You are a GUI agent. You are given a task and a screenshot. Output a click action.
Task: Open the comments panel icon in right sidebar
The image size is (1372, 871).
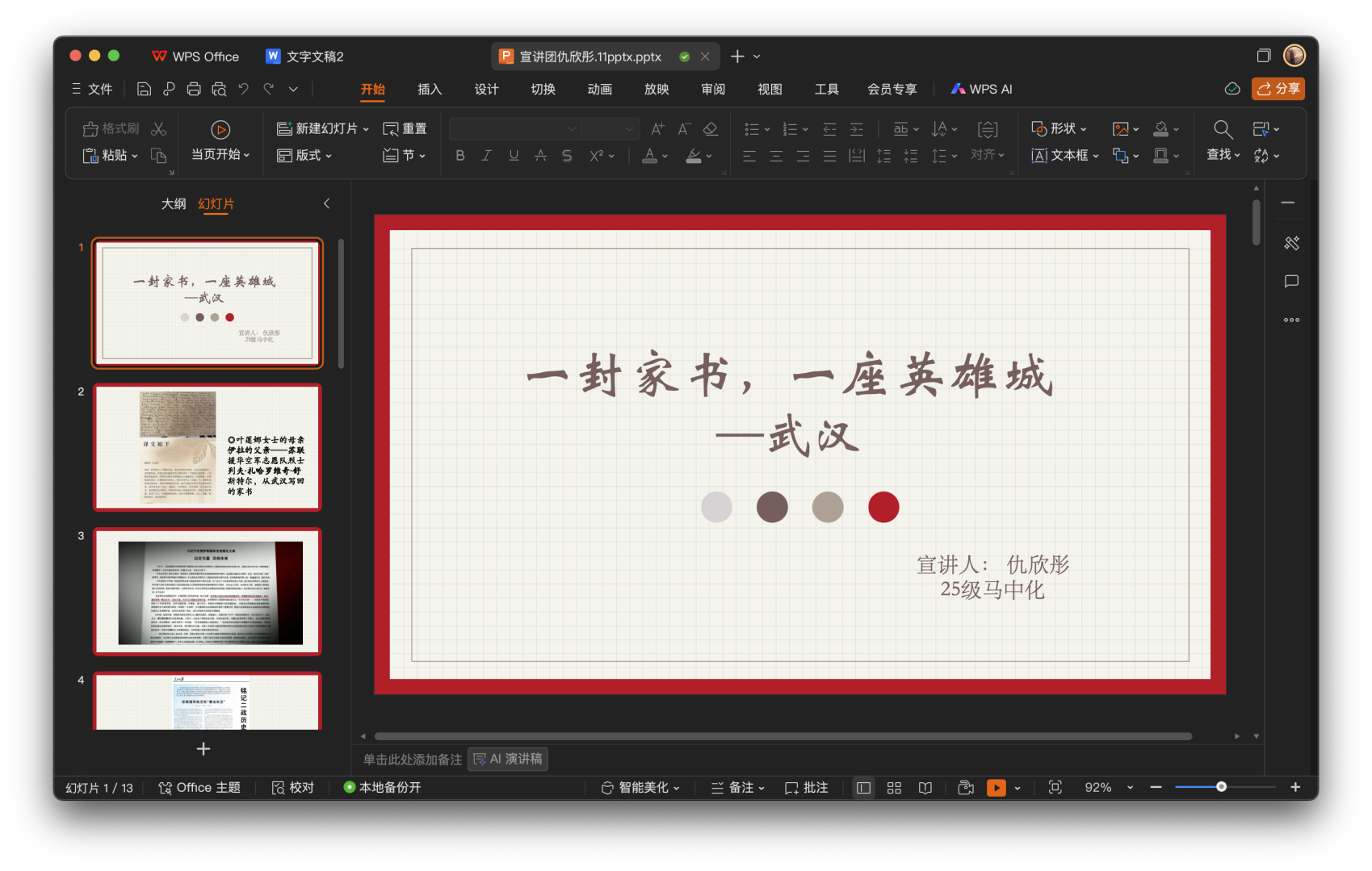click(x=1291, y=282)
